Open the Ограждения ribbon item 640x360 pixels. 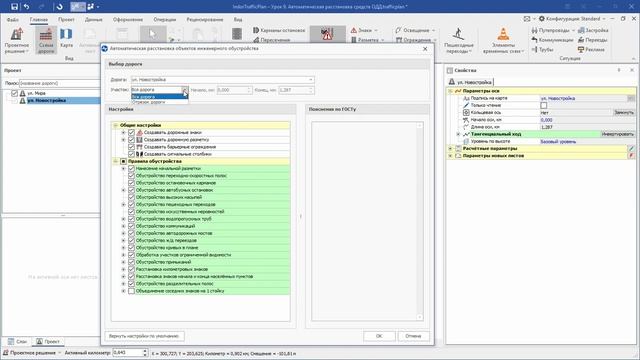[x=416, y=40]
